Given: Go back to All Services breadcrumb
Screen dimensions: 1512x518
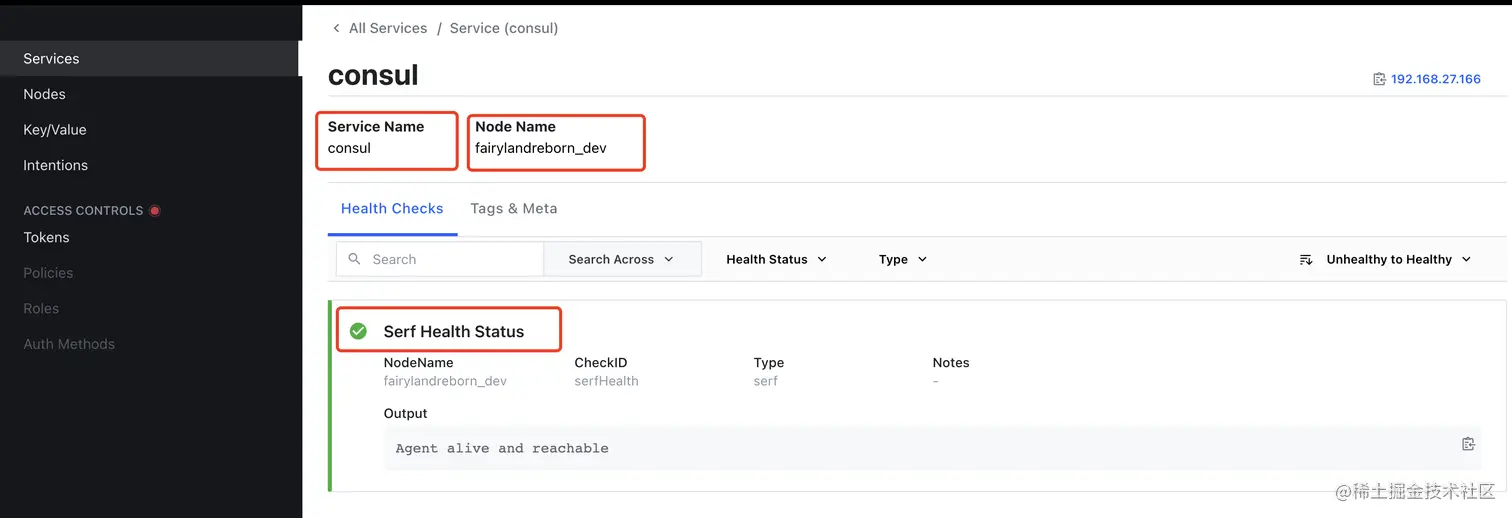Looking at the screenshot, I should [388, 28].
